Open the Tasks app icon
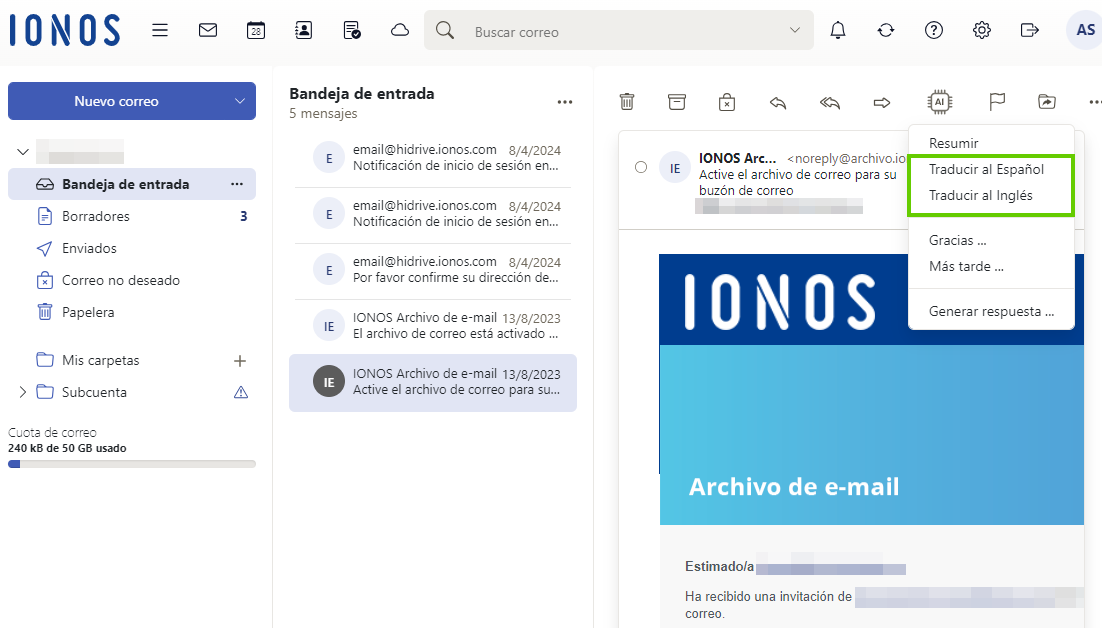Image resolution: width=1102 pixels, height=628 pixels. click(x=351, y=30)
